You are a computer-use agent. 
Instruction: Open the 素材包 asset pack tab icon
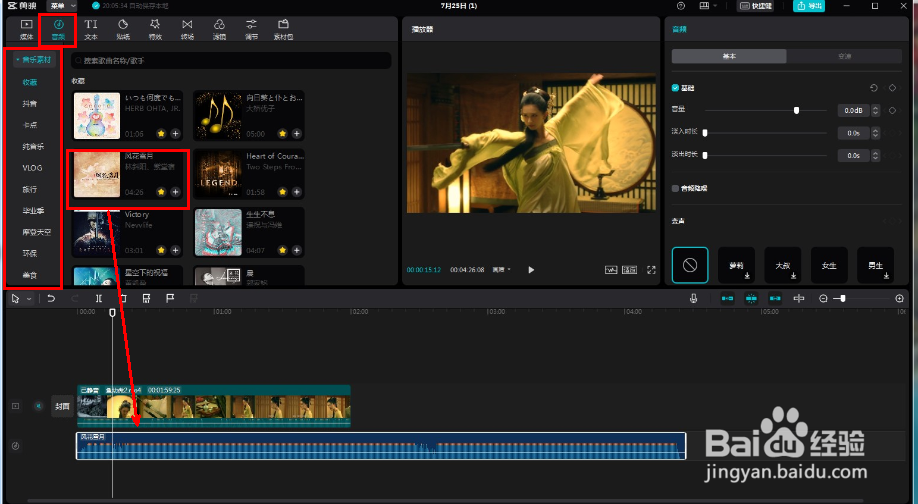click(x=283, y=24)
